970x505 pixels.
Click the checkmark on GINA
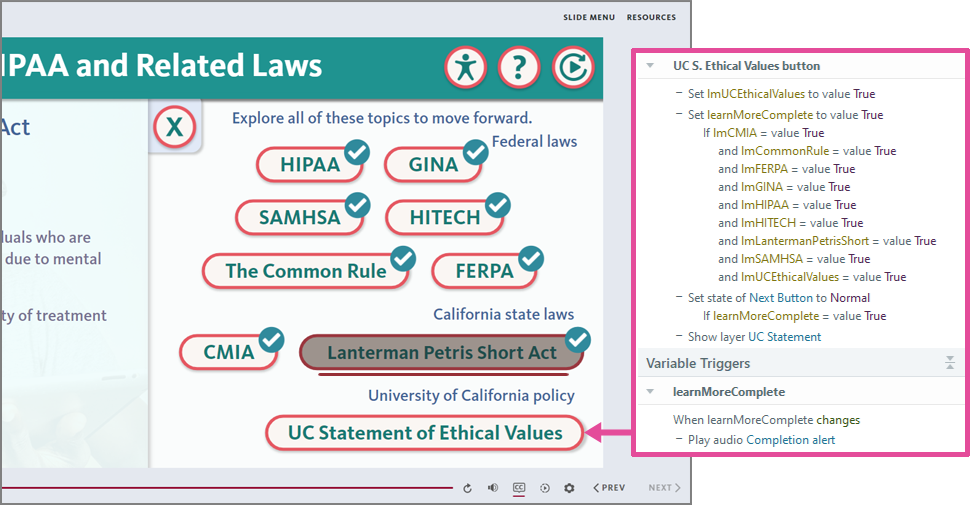475,152
